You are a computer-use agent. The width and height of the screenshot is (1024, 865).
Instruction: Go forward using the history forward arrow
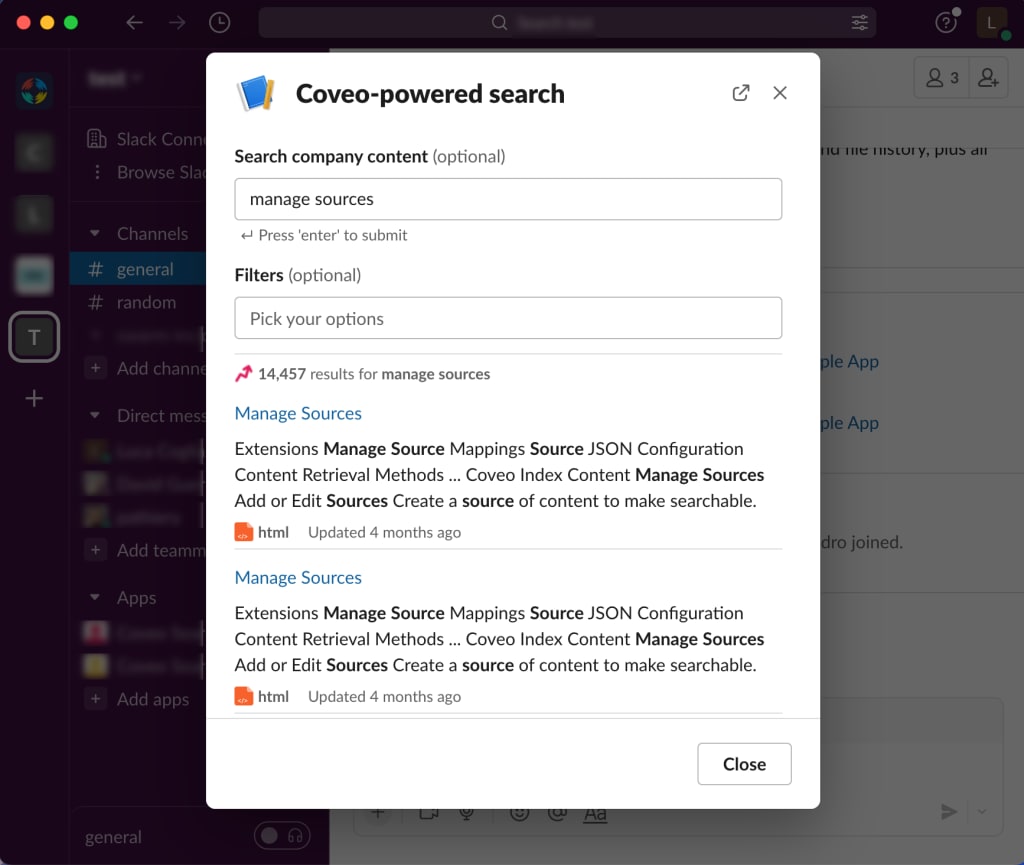click(x=177, y=22)
